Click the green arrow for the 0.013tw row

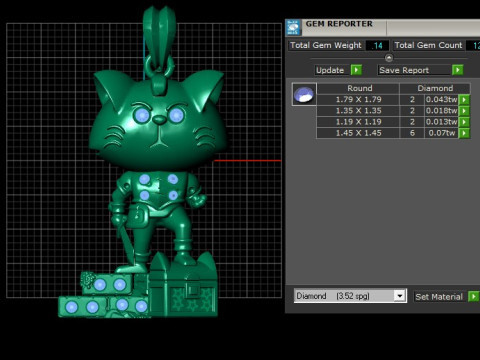[464, 122]
